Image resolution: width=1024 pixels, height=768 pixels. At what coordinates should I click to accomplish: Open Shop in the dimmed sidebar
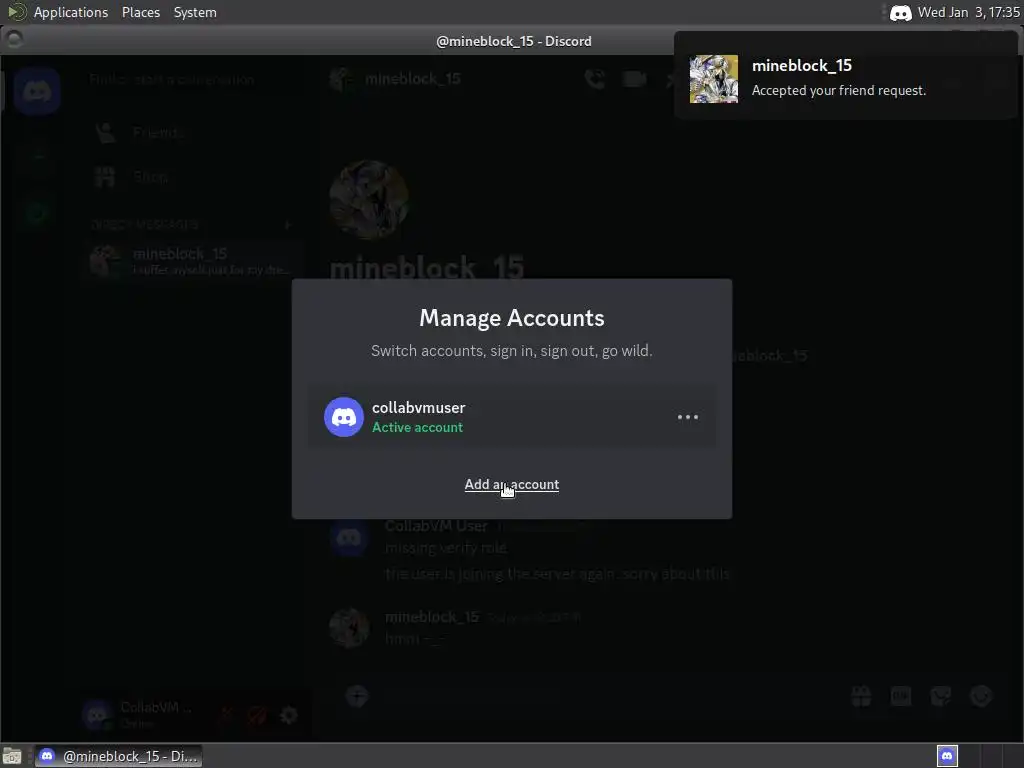point(194,176)
